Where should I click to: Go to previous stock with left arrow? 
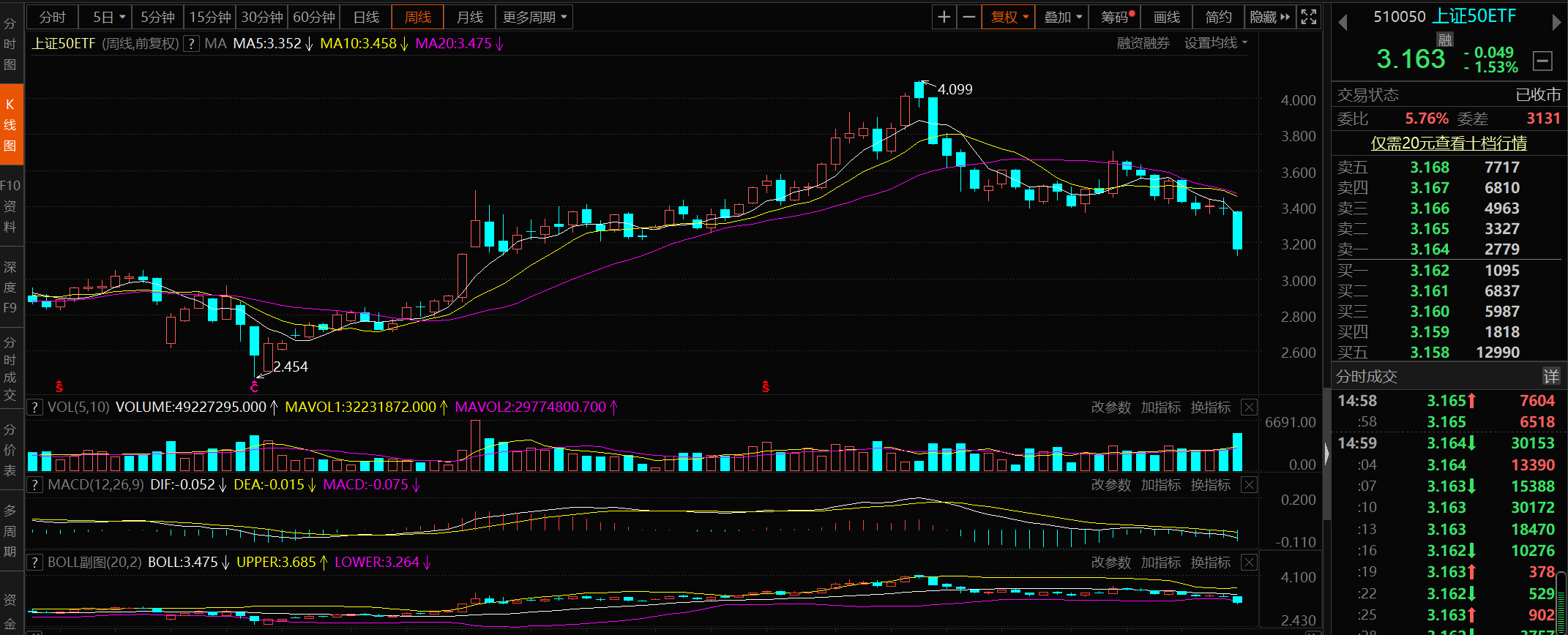click(x=1343, y=23)
